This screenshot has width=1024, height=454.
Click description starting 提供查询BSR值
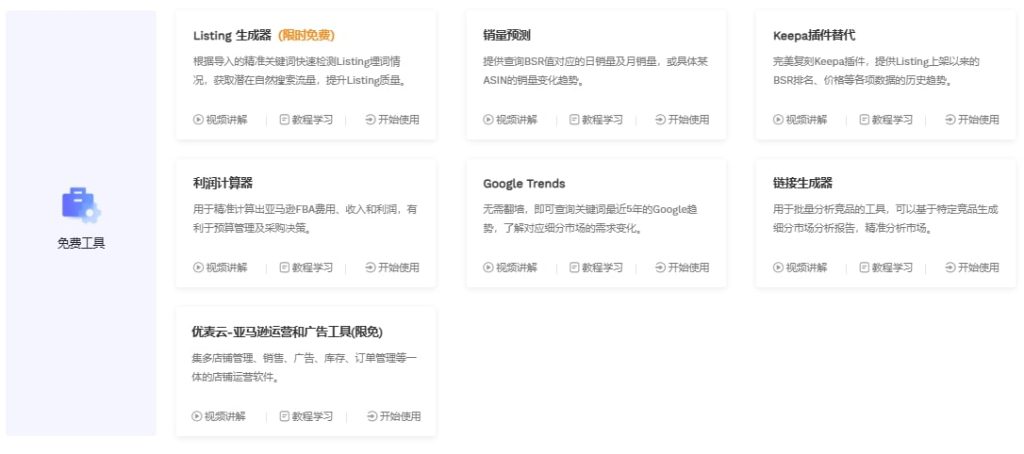click(596, 71)
